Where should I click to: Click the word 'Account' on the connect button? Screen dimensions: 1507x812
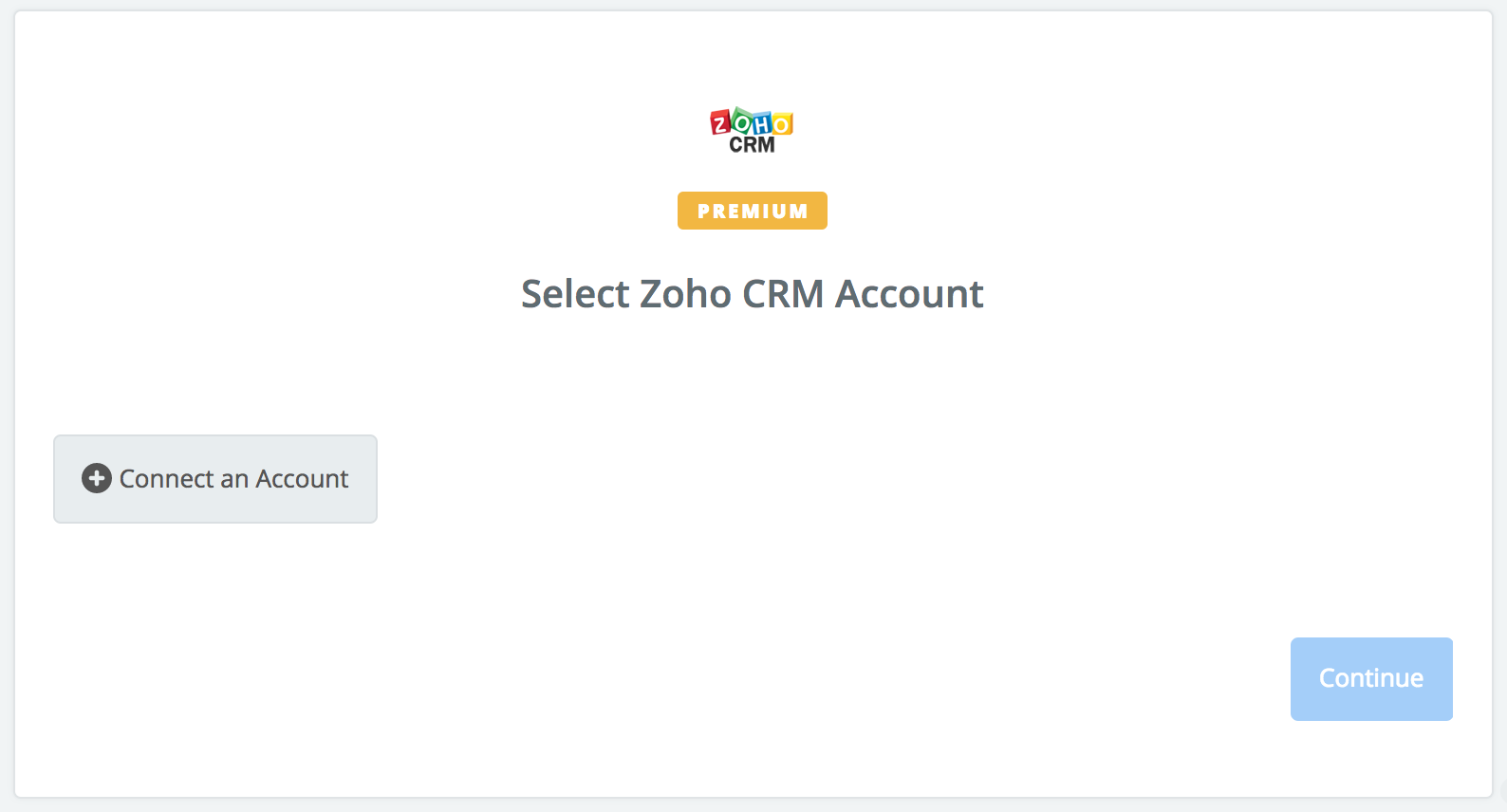coord(302,479)
